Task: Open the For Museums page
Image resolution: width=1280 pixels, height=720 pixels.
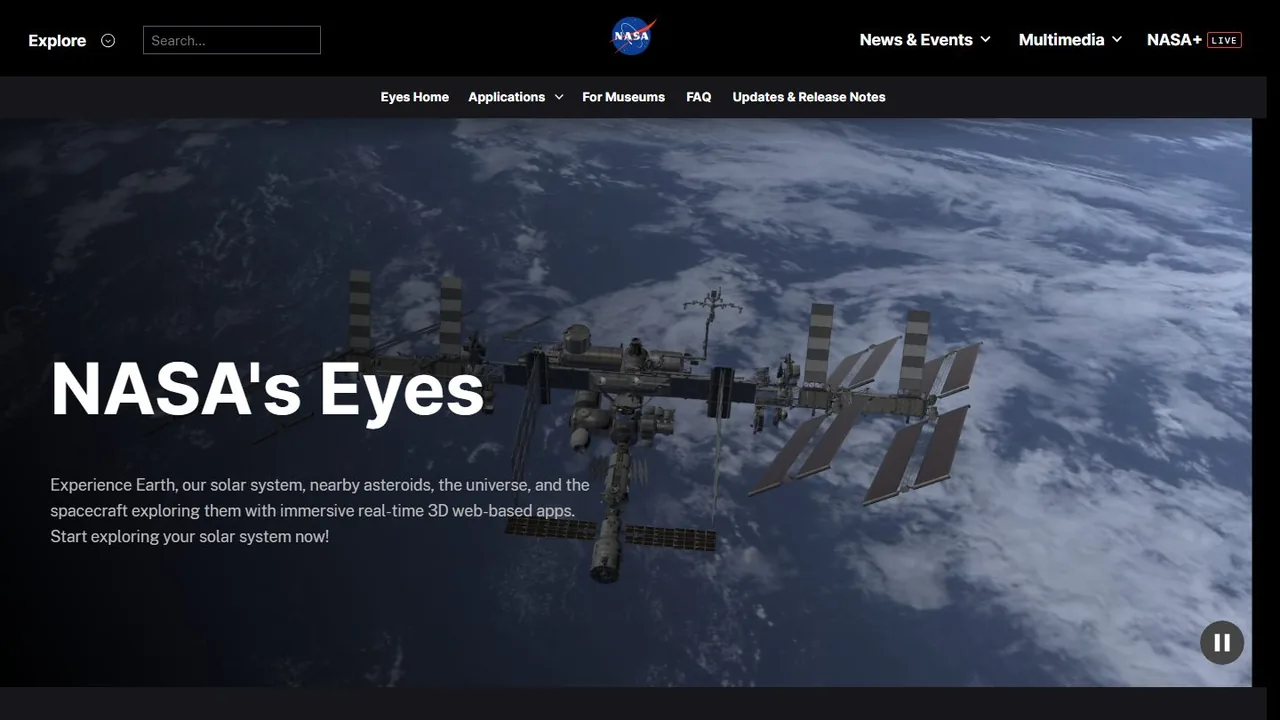Action: click(x=623, y=97)
